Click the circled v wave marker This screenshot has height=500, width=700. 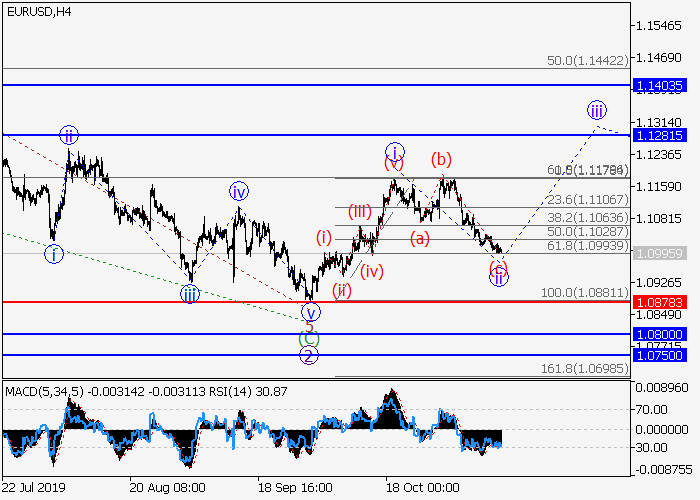click(310, 312)
